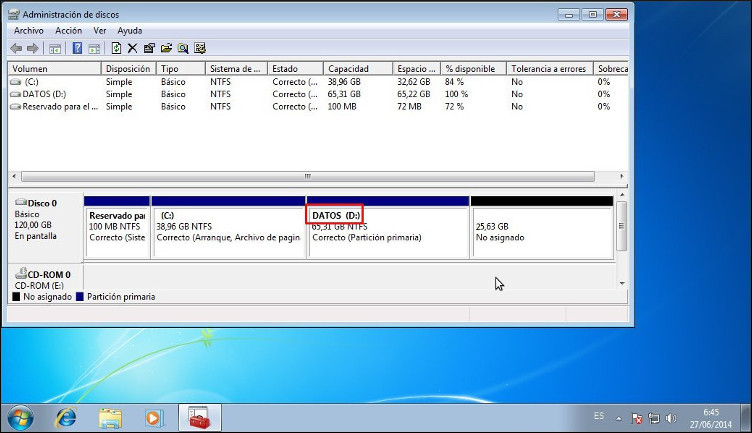This screenshot has height=433, width=752.
Task: Select the Reservado 100 MB NTFS partition block
Action: coord(117,227)
